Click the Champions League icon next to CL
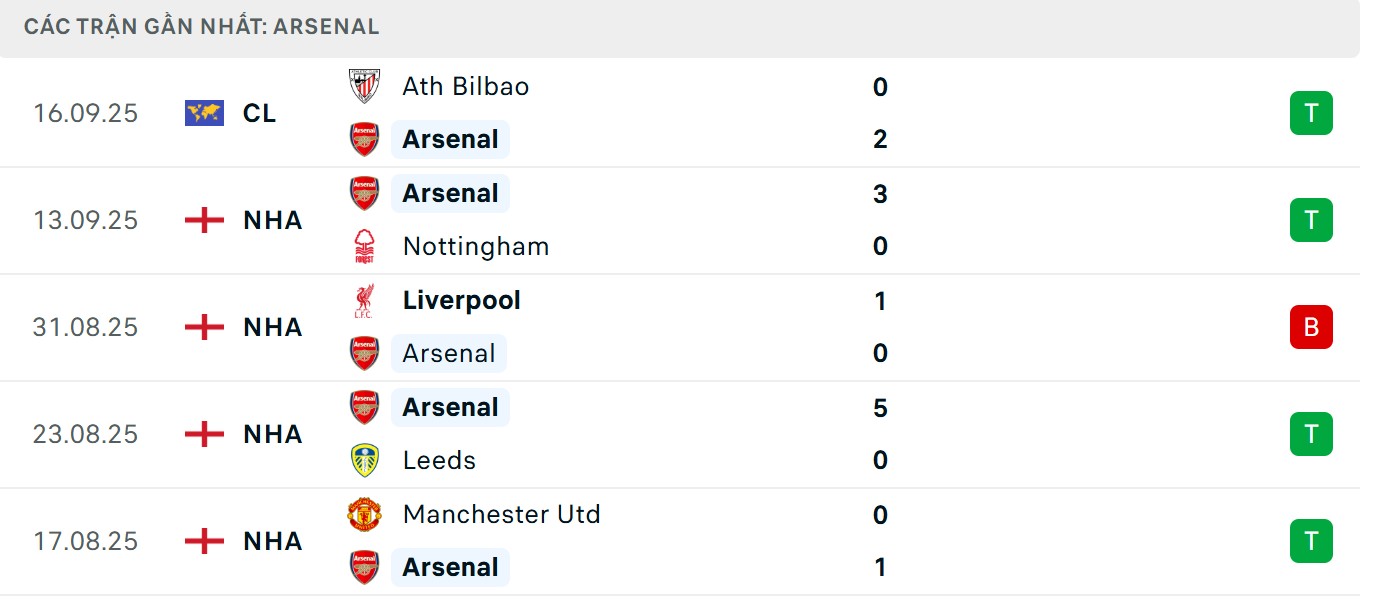Screen dimensions: 1378x609 pos(203,113)
